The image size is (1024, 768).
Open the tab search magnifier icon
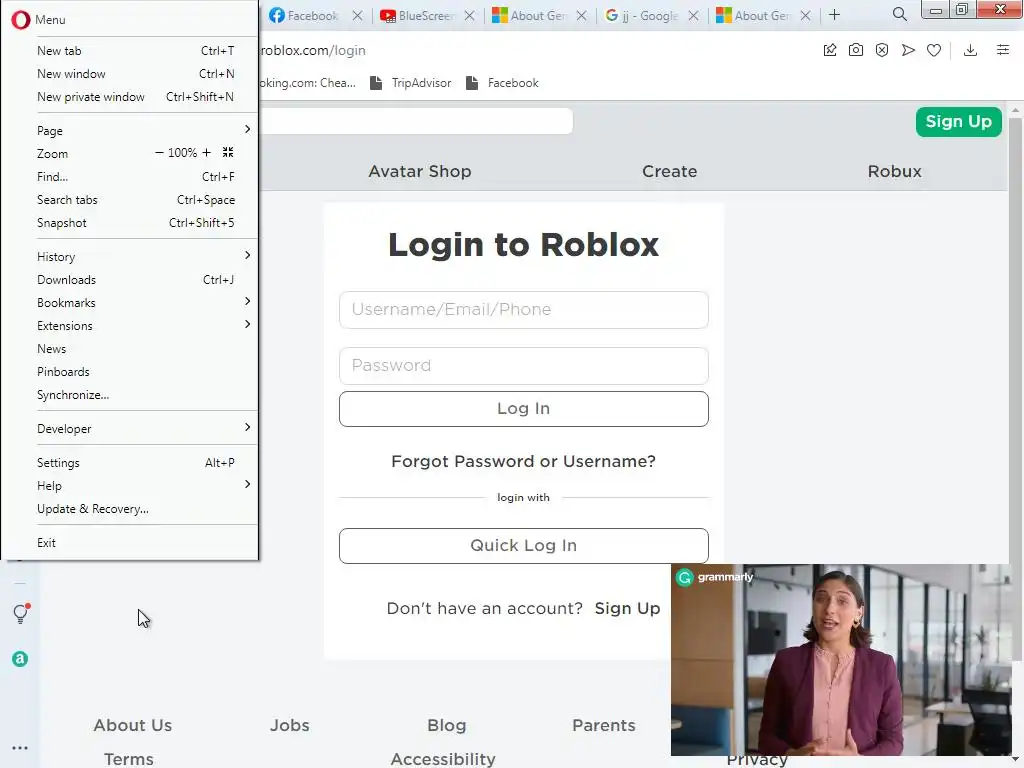899,14
